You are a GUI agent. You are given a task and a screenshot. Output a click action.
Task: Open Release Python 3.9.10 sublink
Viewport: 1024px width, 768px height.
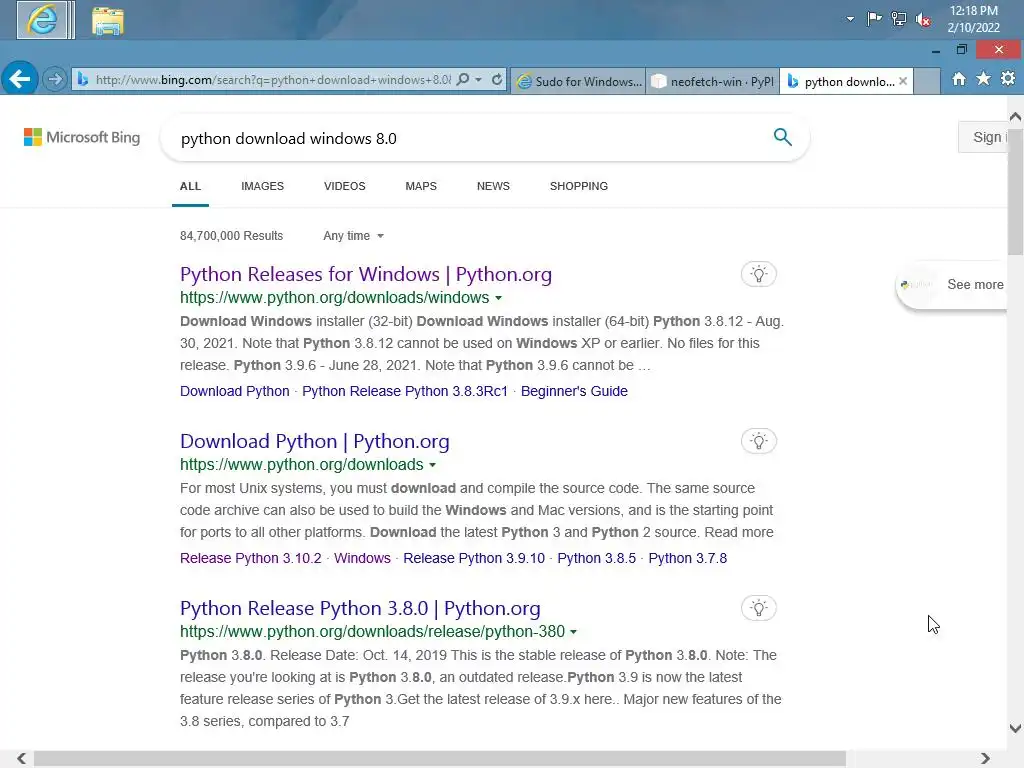click(474, 558)
